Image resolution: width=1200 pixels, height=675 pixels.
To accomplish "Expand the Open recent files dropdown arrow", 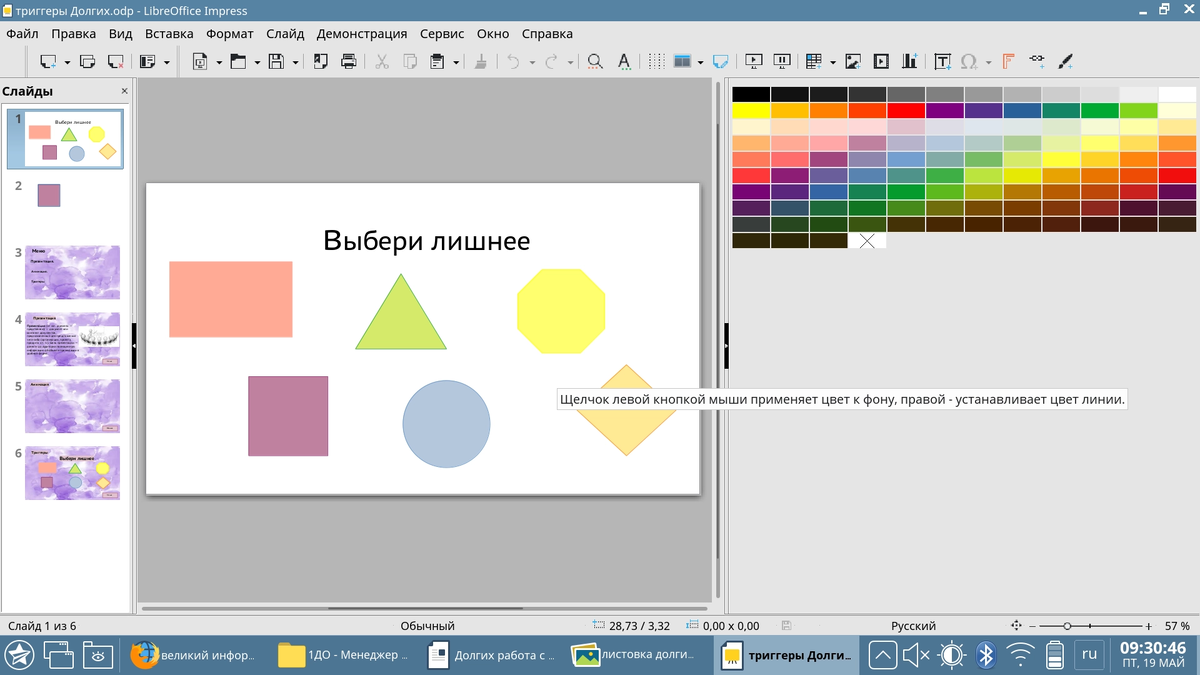I will point(256,62).
